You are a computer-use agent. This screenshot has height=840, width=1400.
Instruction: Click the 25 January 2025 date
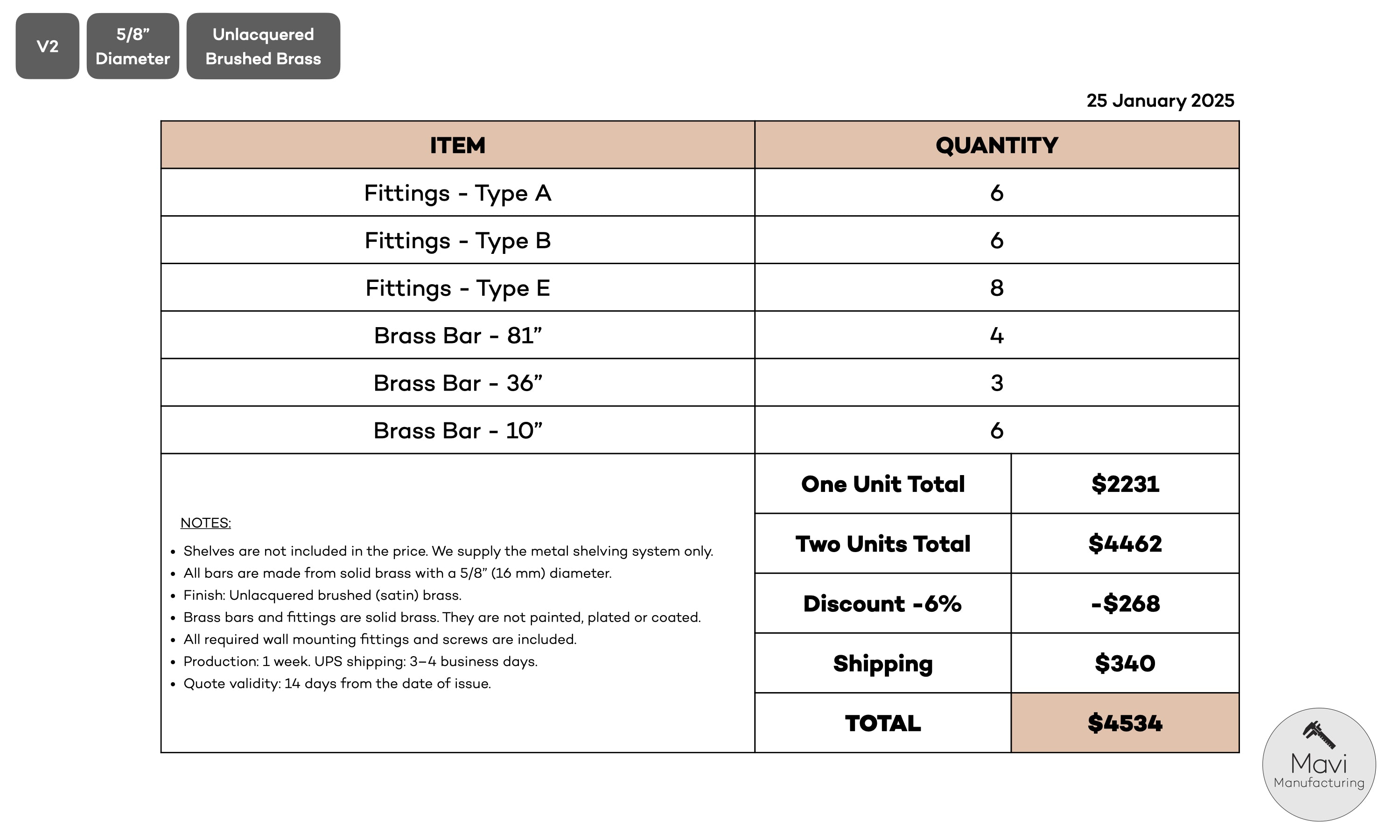click(1160, 101)
